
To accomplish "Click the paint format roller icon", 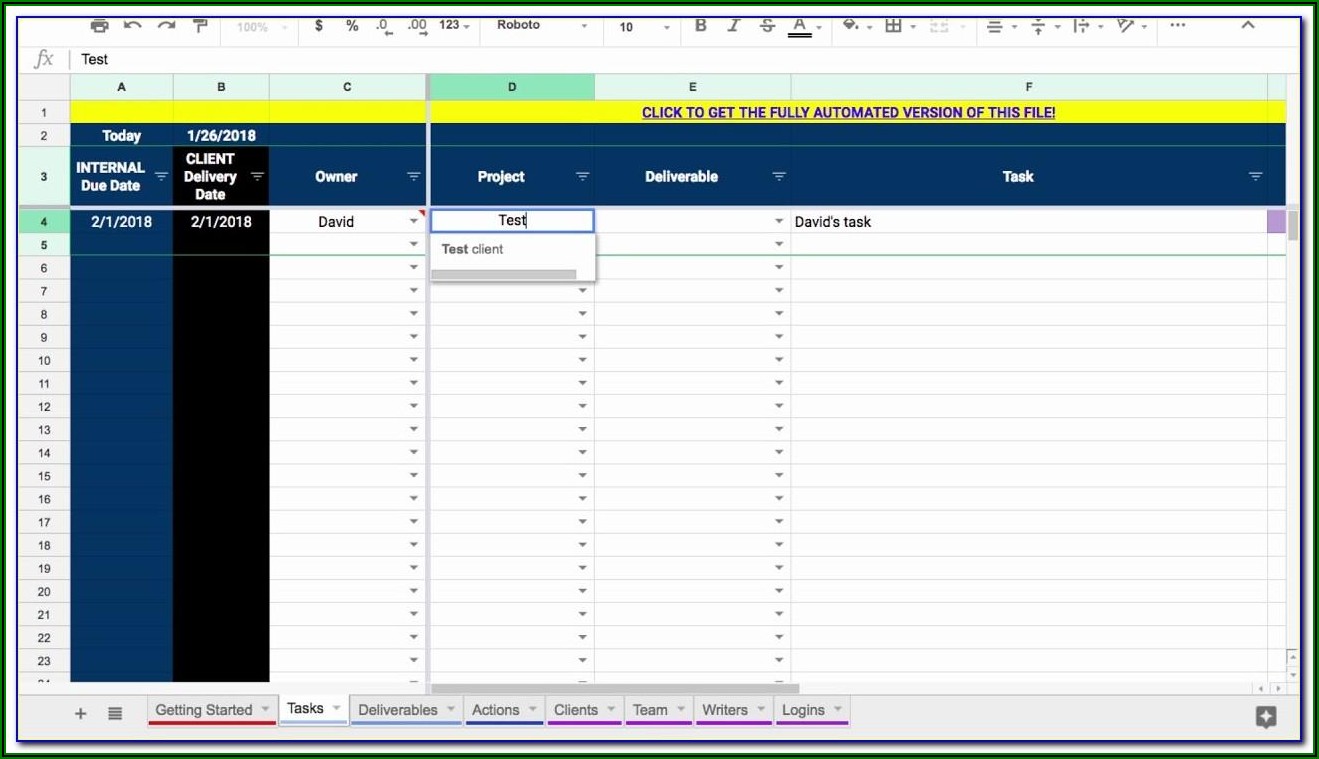I will click(200, 26).
